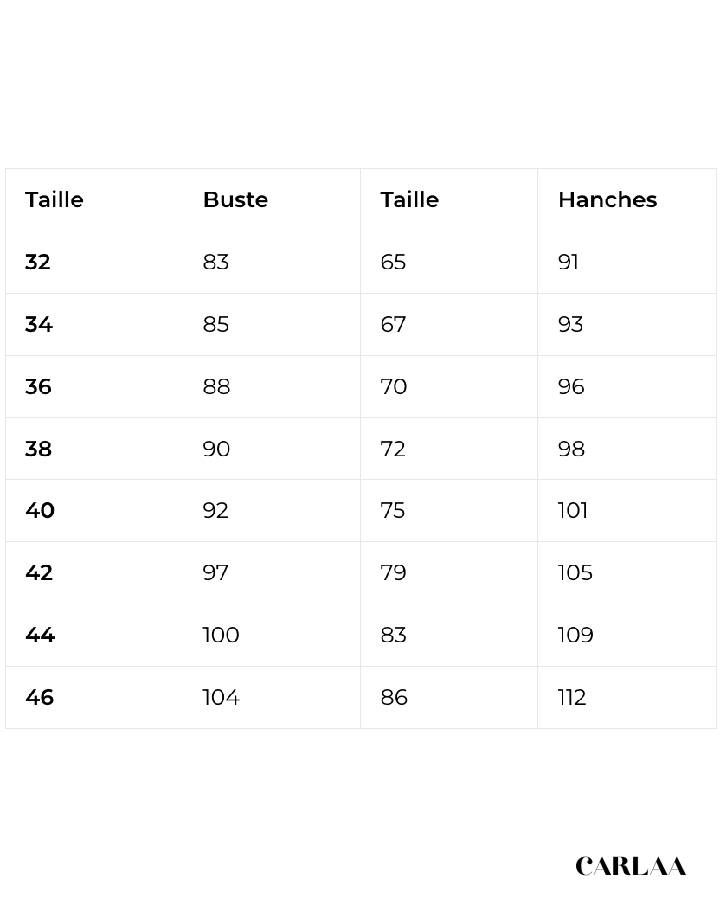Click the second Taille column header

409,200
